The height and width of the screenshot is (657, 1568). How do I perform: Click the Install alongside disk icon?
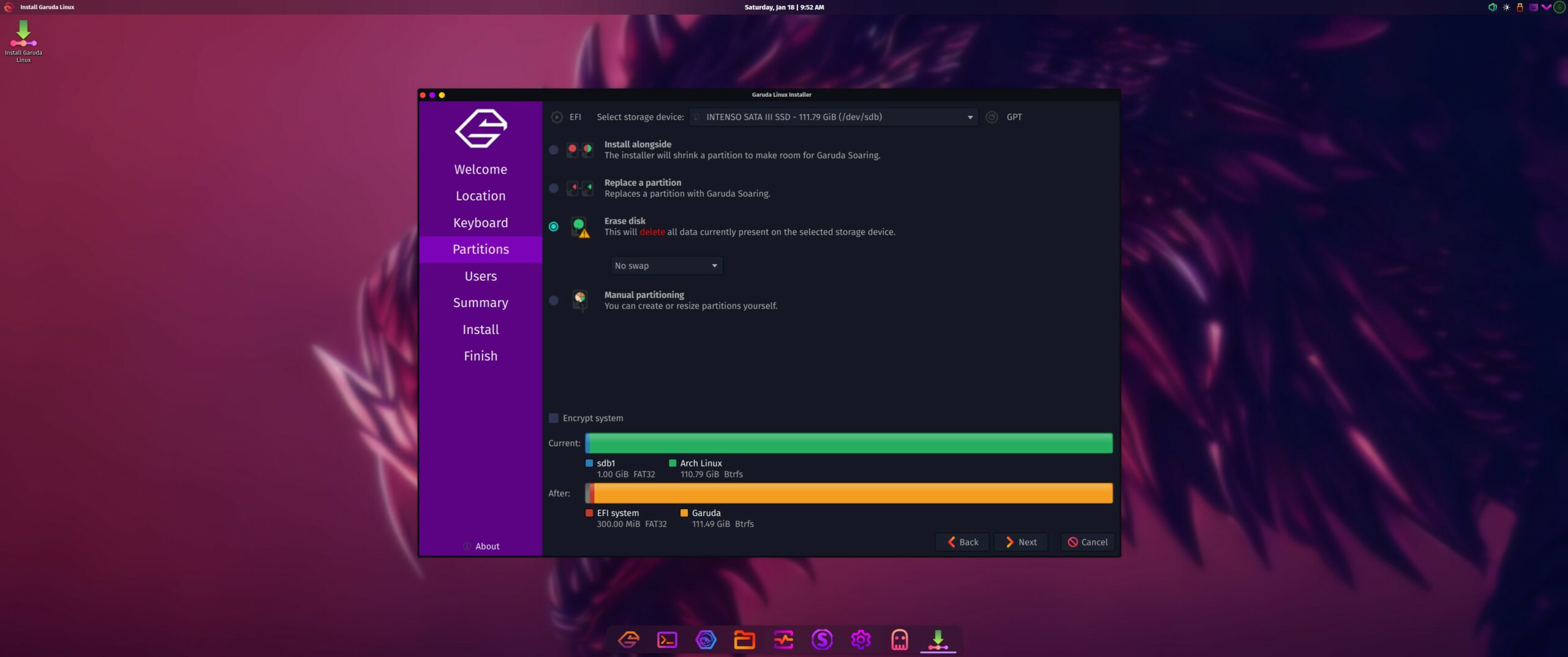click(579, 150)
